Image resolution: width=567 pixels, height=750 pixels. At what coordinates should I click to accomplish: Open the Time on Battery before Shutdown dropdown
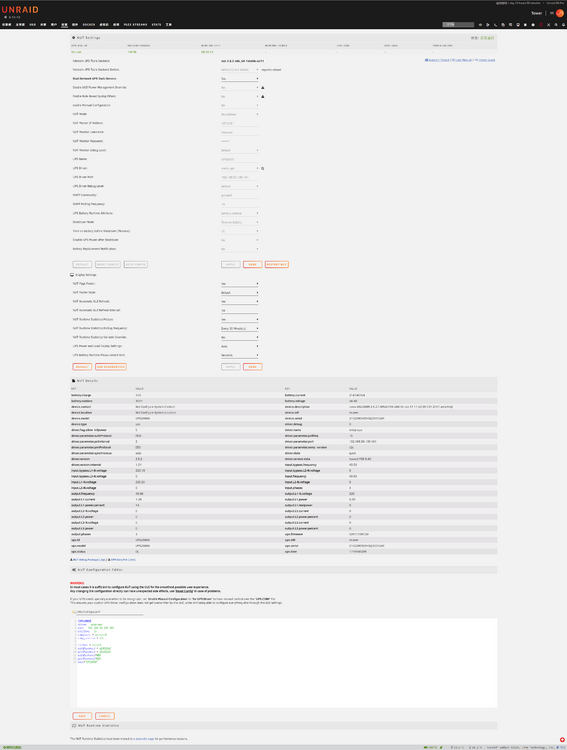[x=240, y=231]
